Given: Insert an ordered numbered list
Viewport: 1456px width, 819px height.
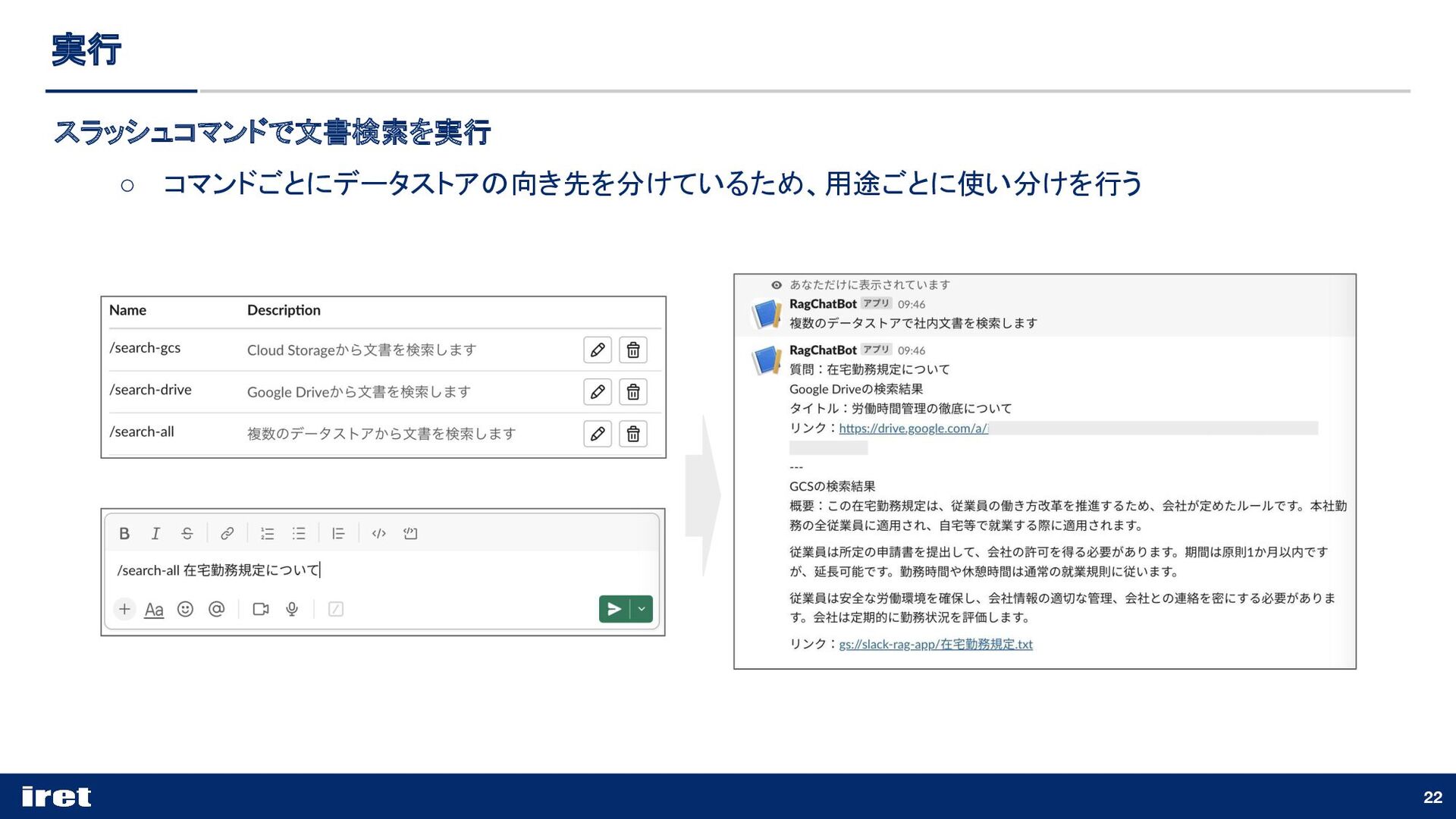Looking at the screenshot, I should pos(267,533).
